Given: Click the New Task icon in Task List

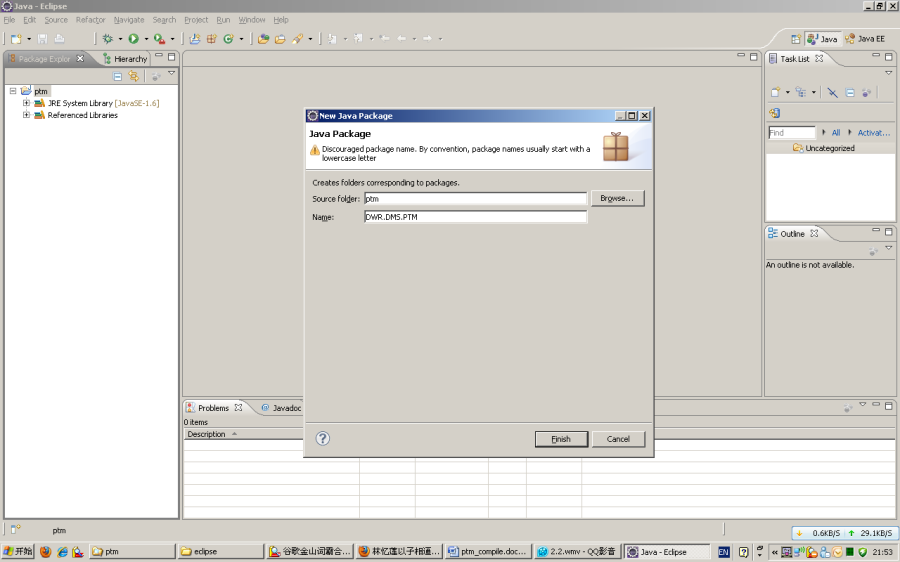Looking at the screenshot, I should point(775,92).
